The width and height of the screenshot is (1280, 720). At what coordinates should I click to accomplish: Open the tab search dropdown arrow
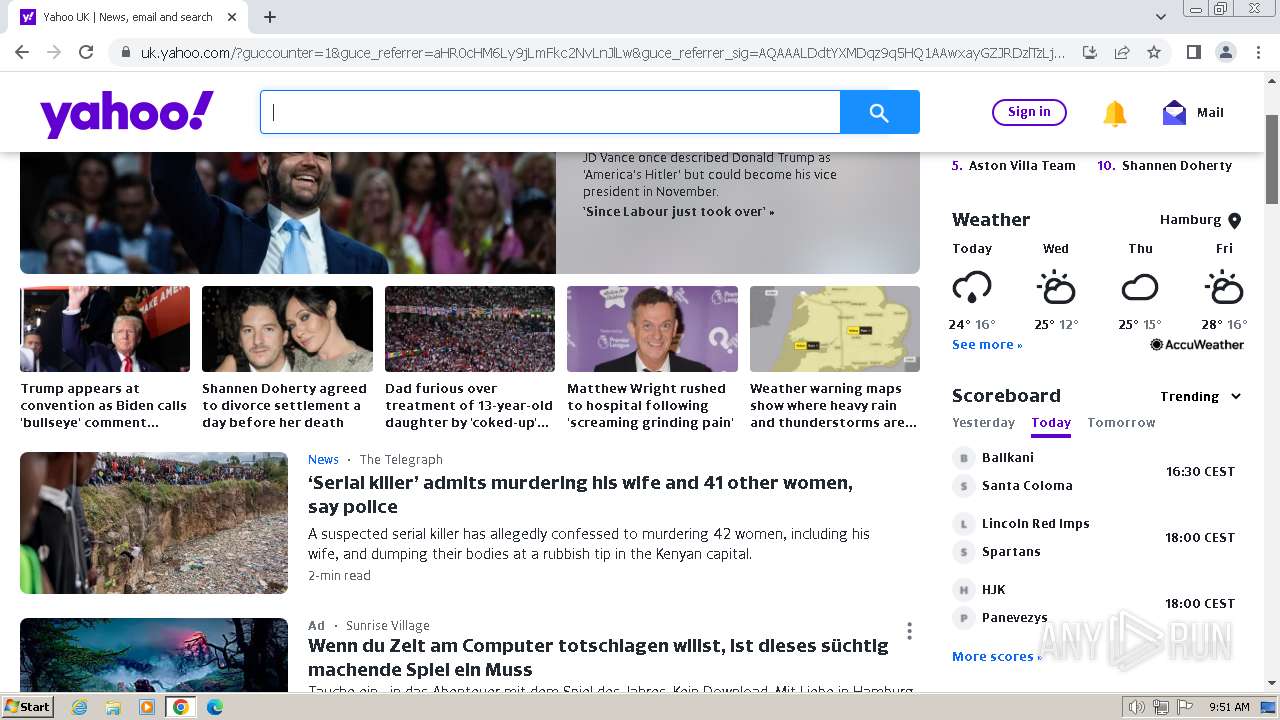1161,17
